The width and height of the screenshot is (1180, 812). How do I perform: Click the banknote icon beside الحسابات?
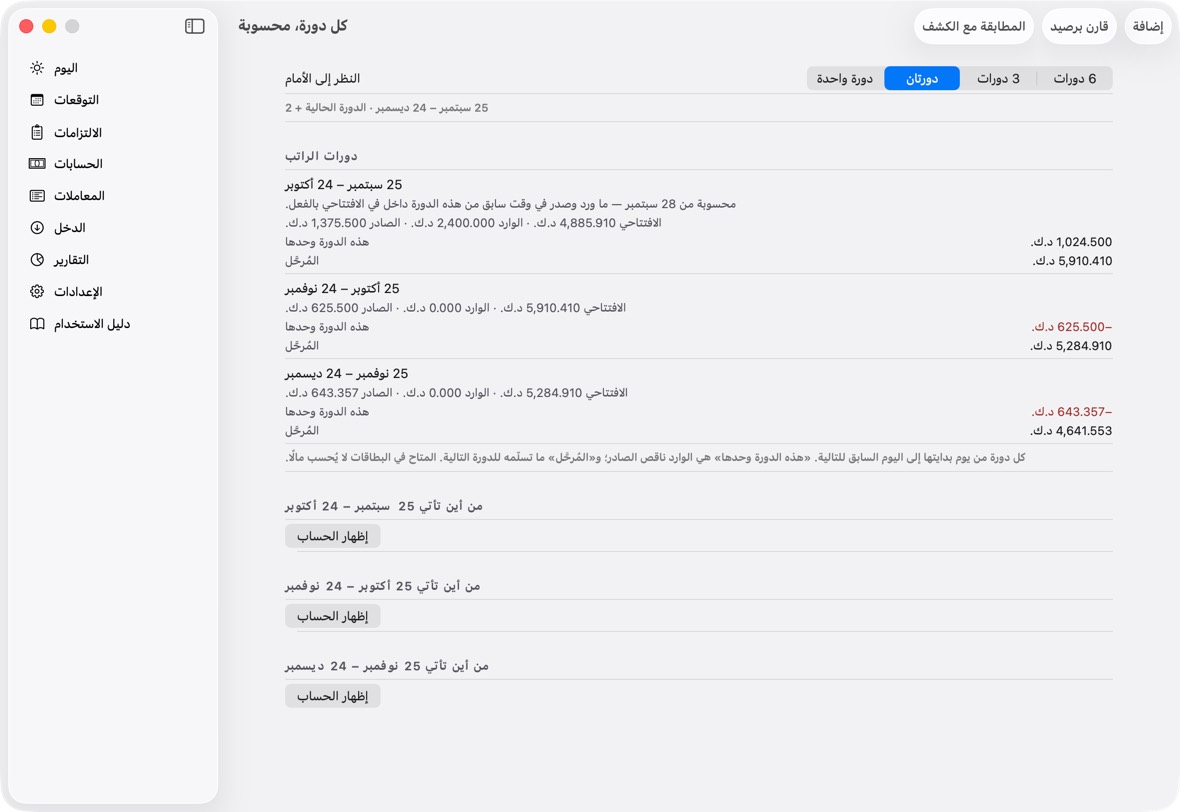[37, 163]
